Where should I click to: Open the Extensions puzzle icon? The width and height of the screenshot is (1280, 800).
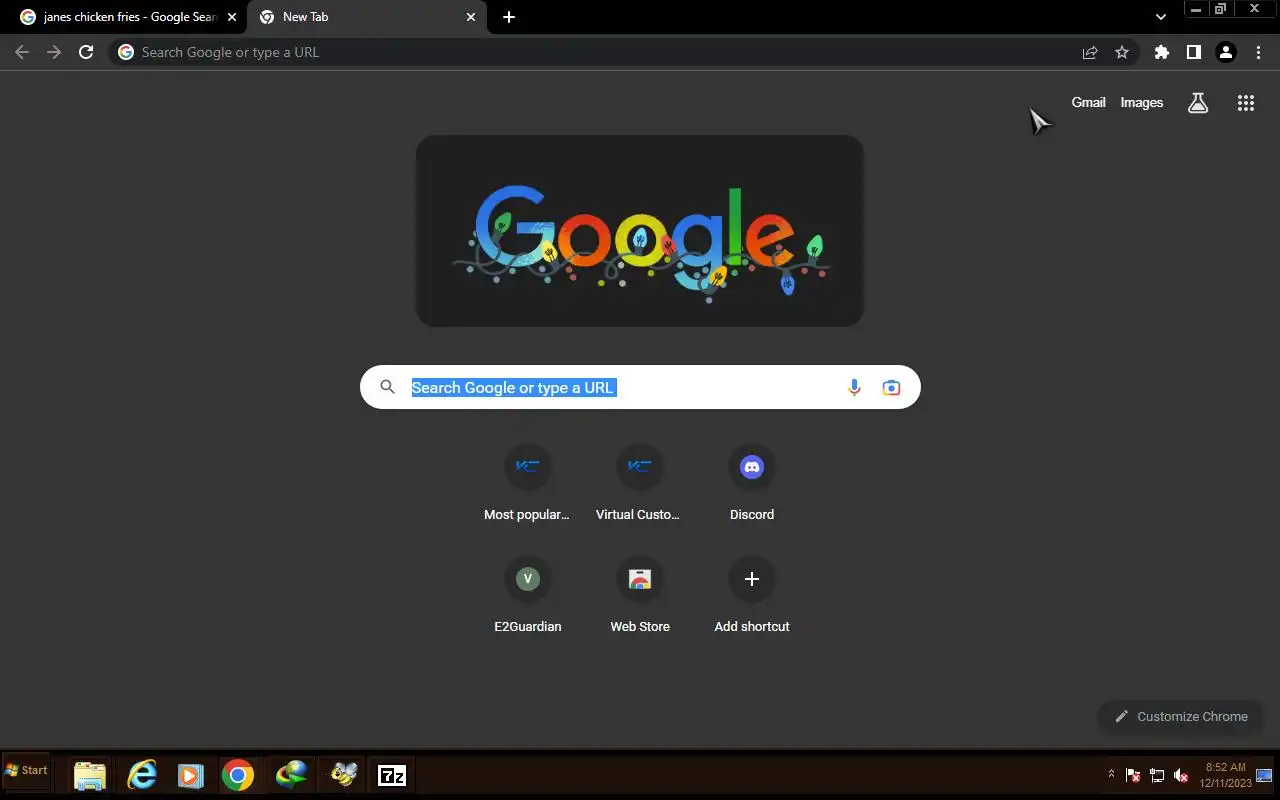tap(1161, 52)
